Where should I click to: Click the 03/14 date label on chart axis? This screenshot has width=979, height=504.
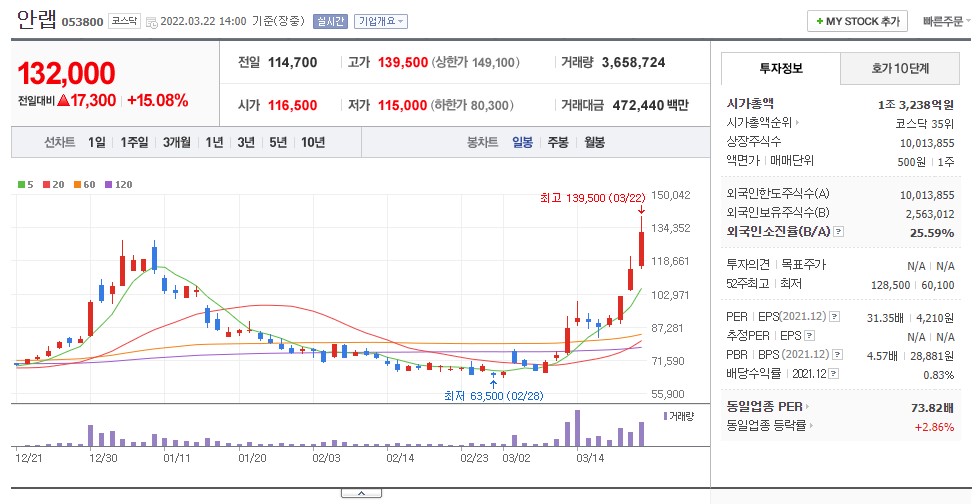click(x=590, y=458)
